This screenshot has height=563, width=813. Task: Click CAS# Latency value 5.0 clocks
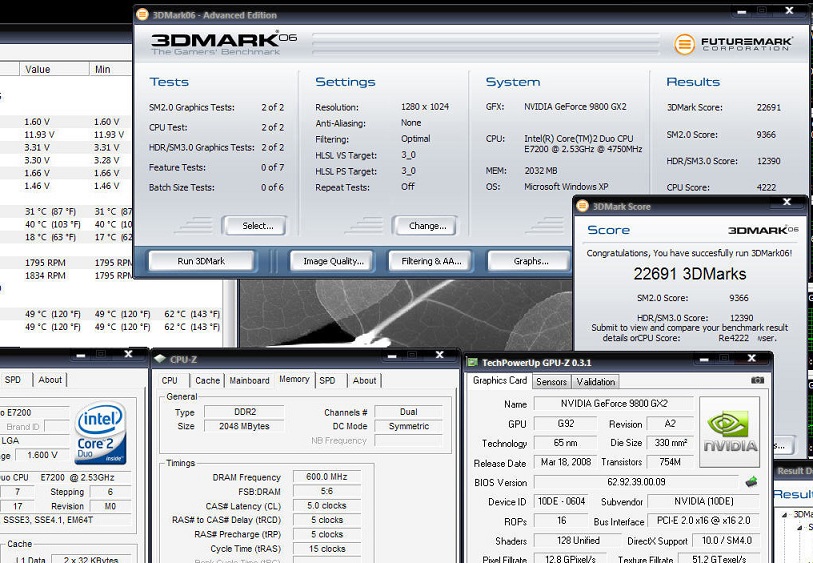(x=327, y=505)
